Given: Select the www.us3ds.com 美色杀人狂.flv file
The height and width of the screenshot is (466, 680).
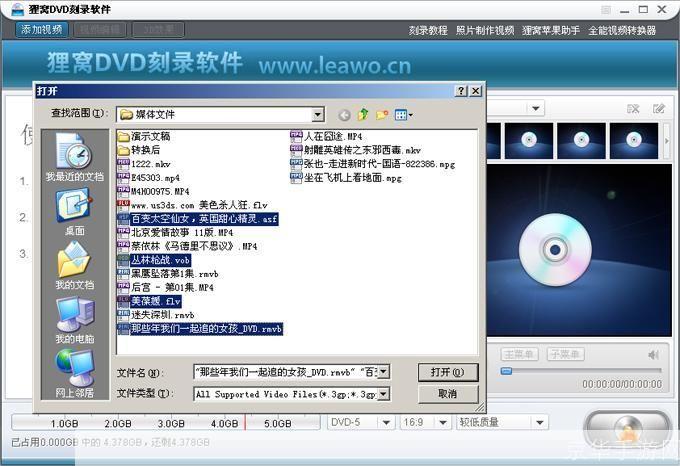Looking at the screenshot, I should [x=193, y=205].
